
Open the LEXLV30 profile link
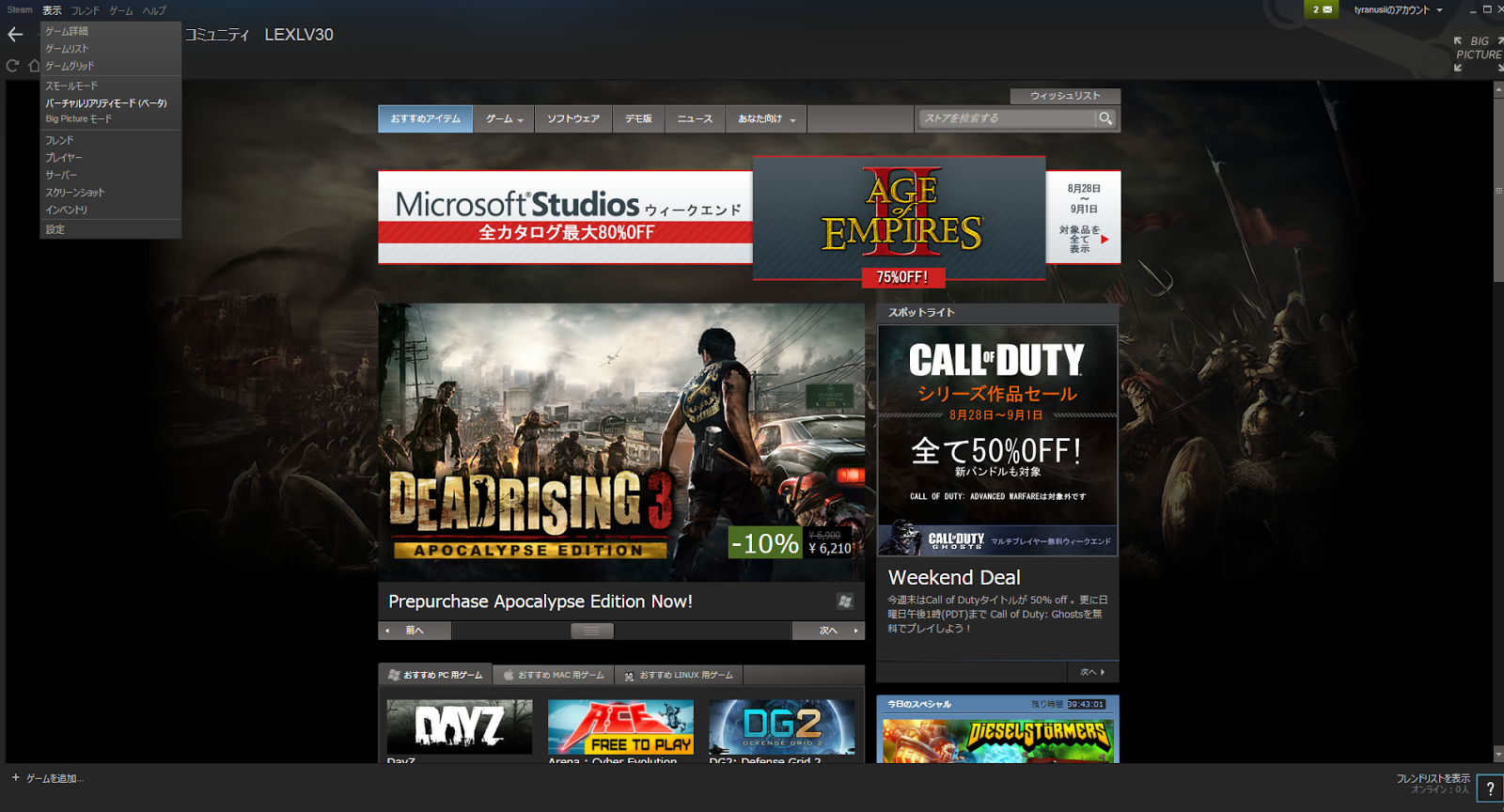299,35
